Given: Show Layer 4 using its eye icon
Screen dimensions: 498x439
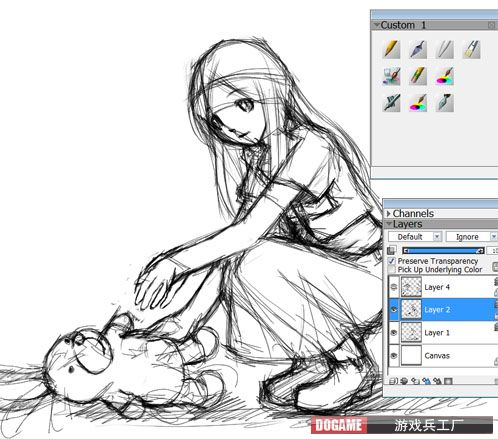Looking at the screenshot, I should [394, 287].
